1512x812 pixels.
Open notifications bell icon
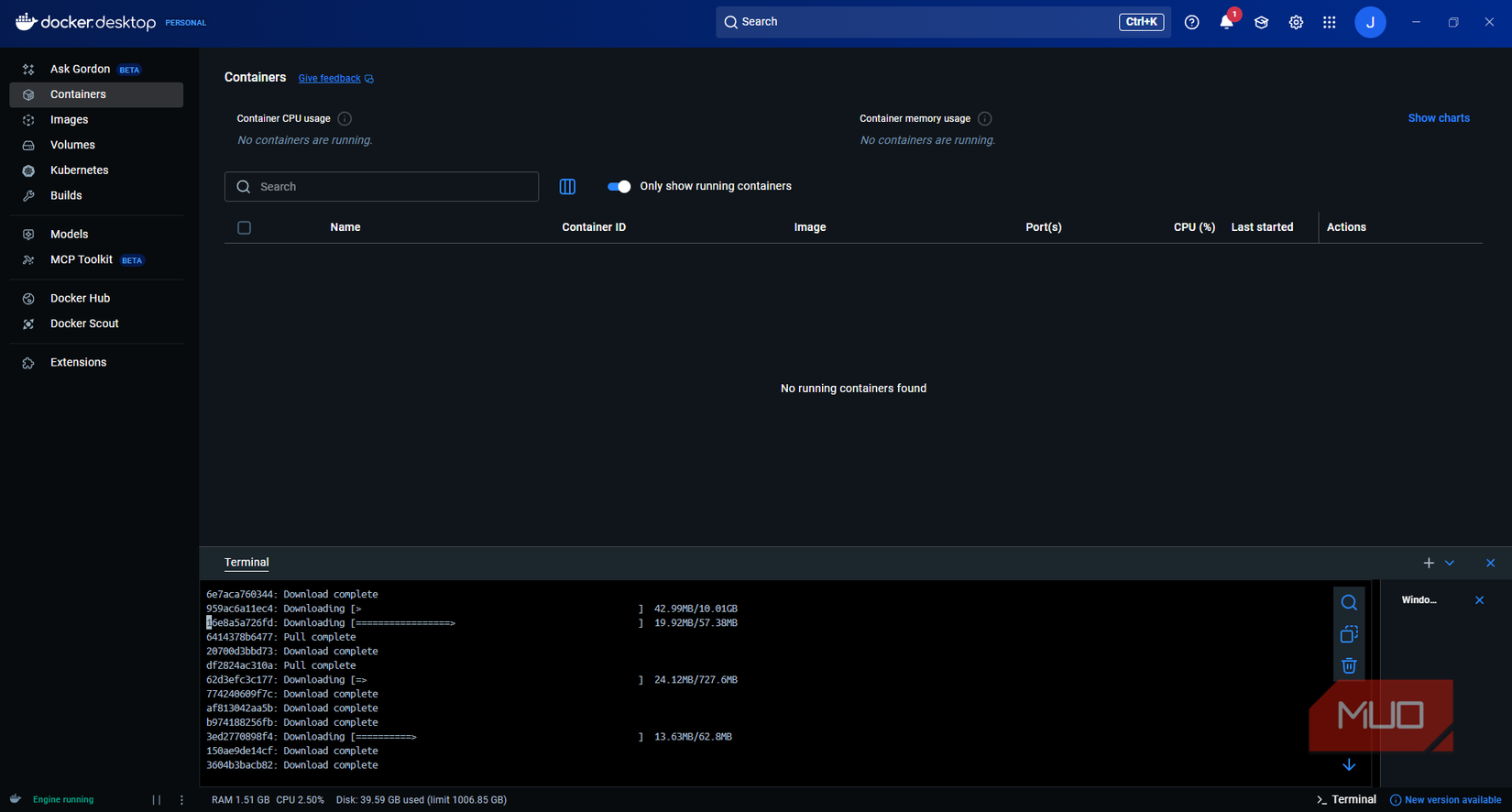pos(1226,22)
